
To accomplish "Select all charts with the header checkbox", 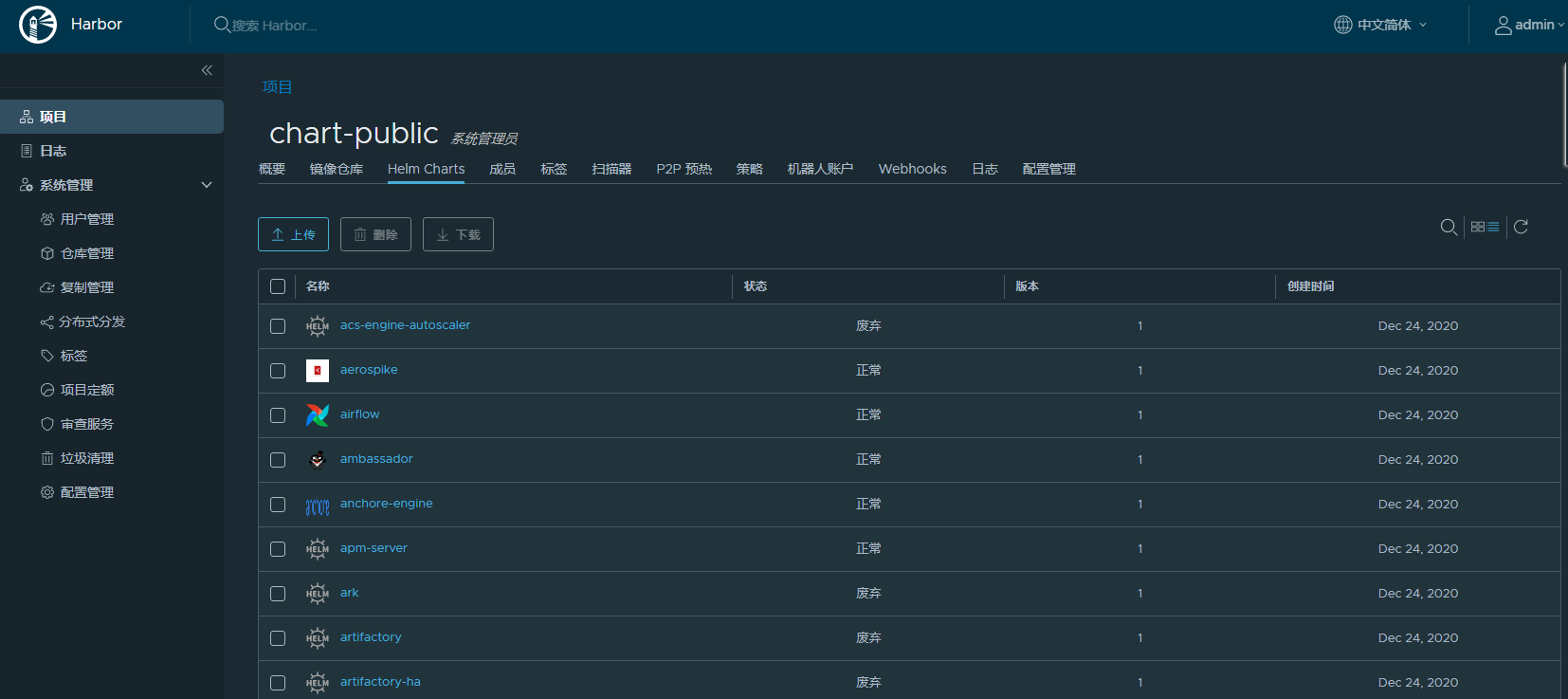I will [278, 286].
